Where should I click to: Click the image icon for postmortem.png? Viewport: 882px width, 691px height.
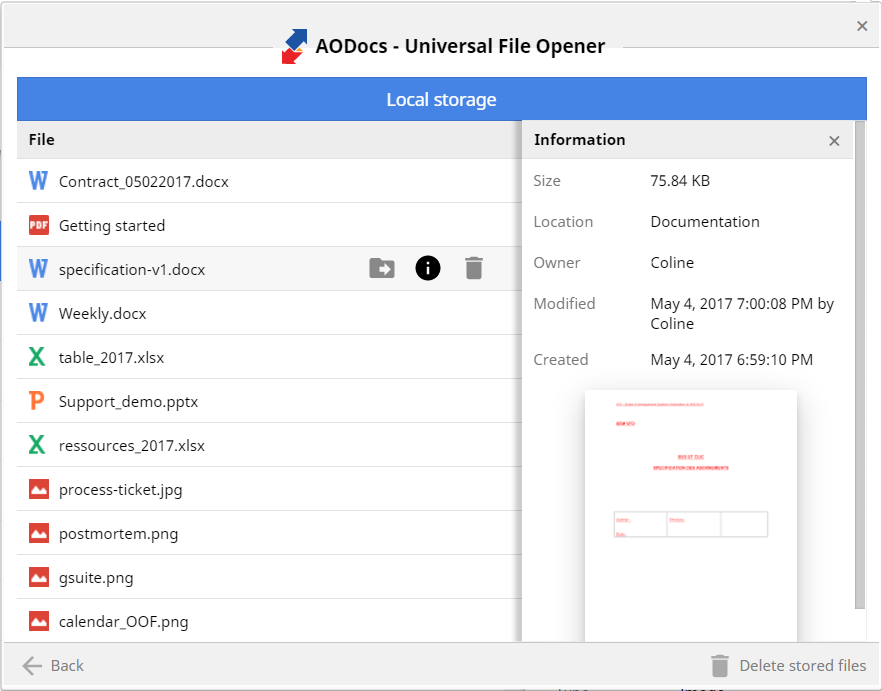39,533
